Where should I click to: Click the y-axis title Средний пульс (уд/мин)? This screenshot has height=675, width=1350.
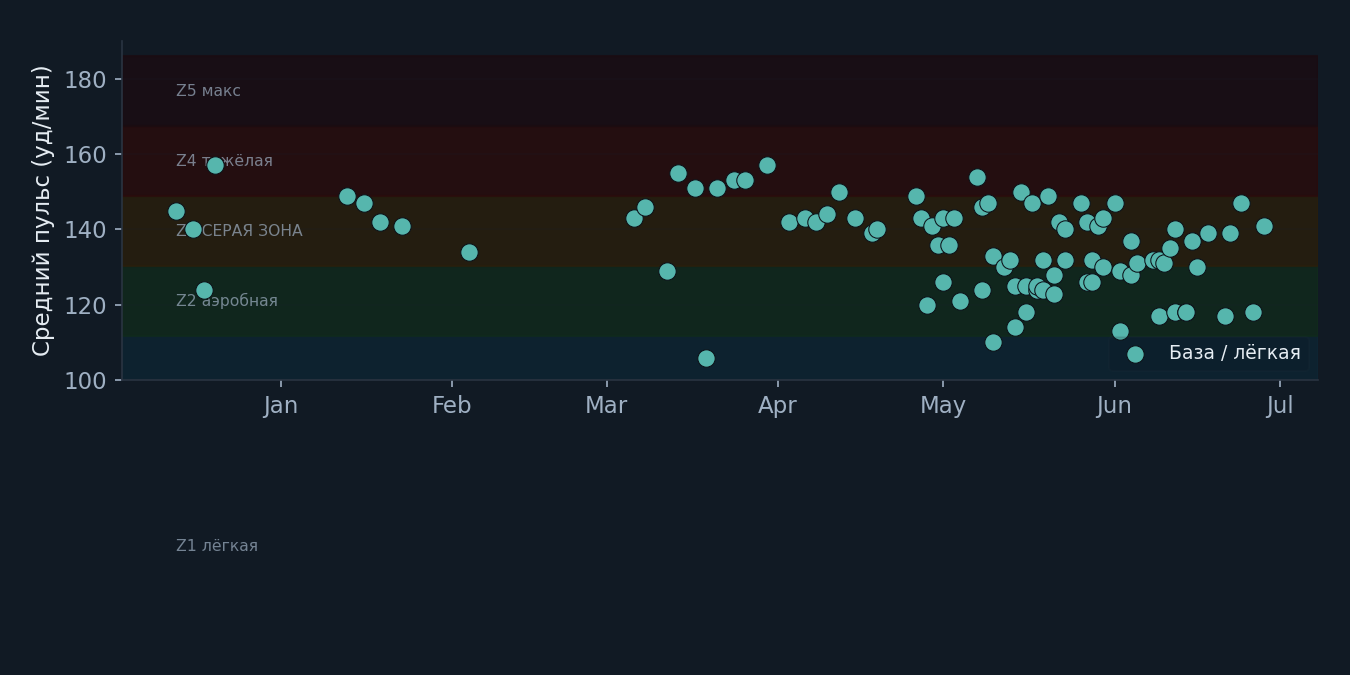click(41, 211)
